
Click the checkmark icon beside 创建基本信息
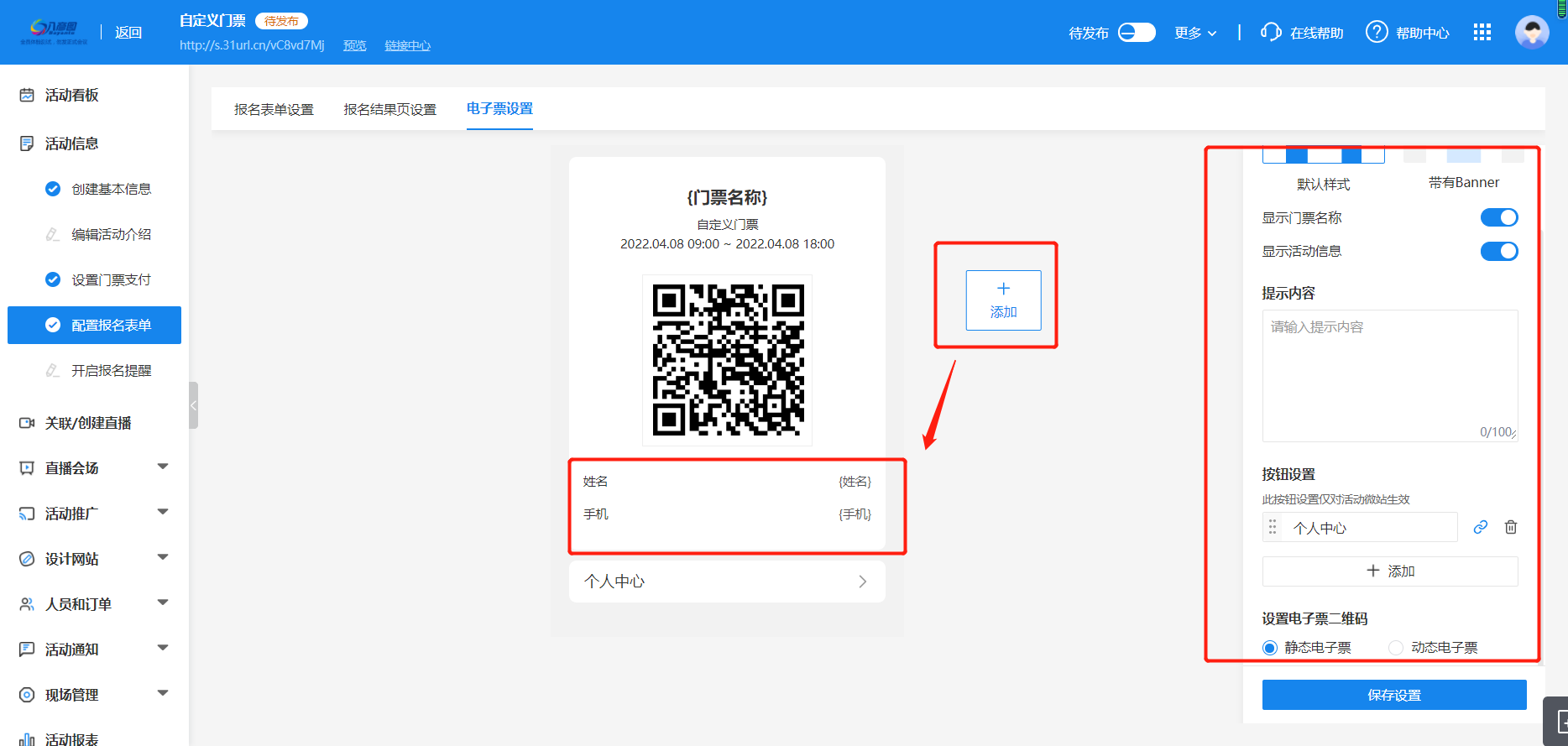(53, 189)
